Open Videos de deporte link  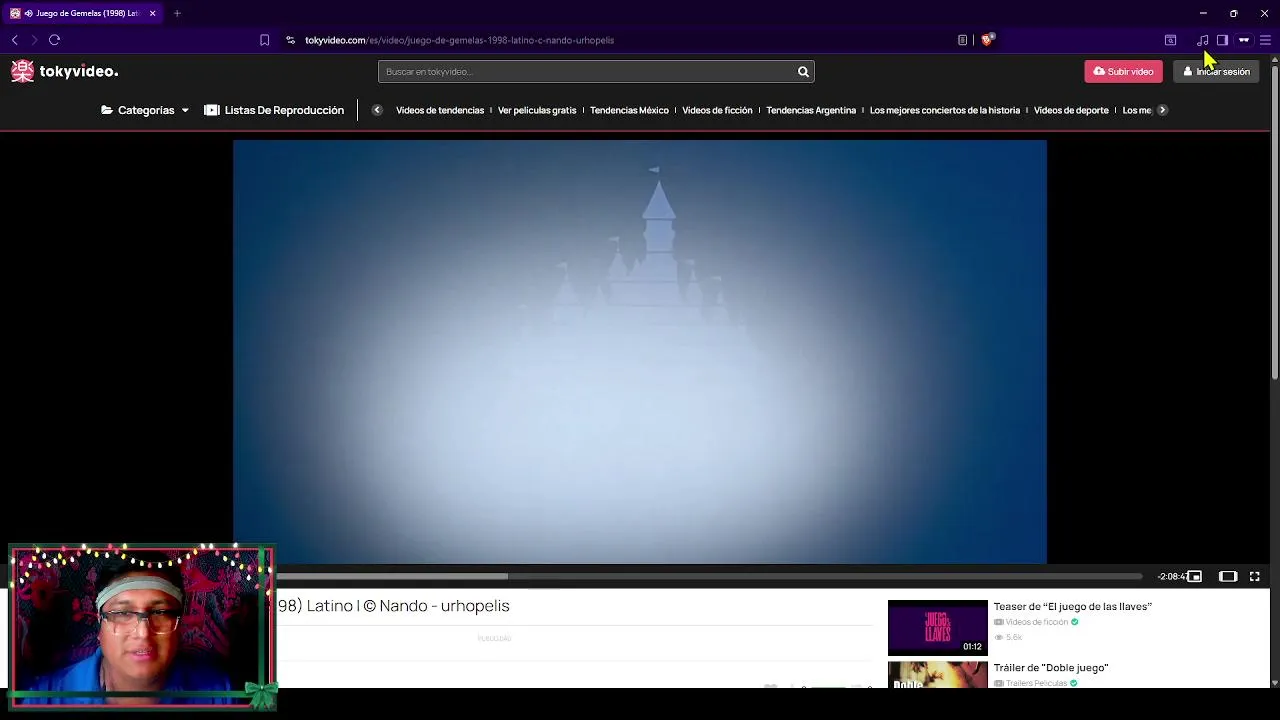(x=1071, y=110)
